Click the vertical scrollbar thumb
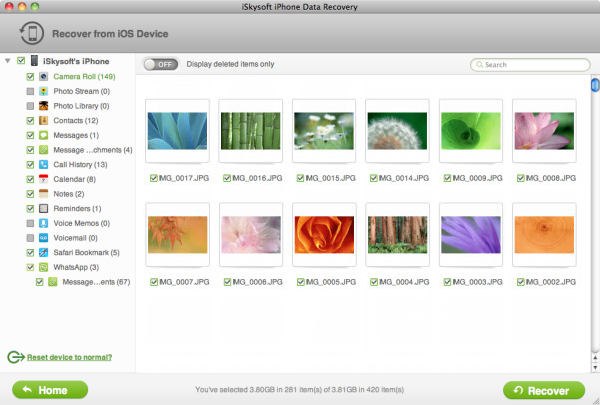 (x=595, y=85)
